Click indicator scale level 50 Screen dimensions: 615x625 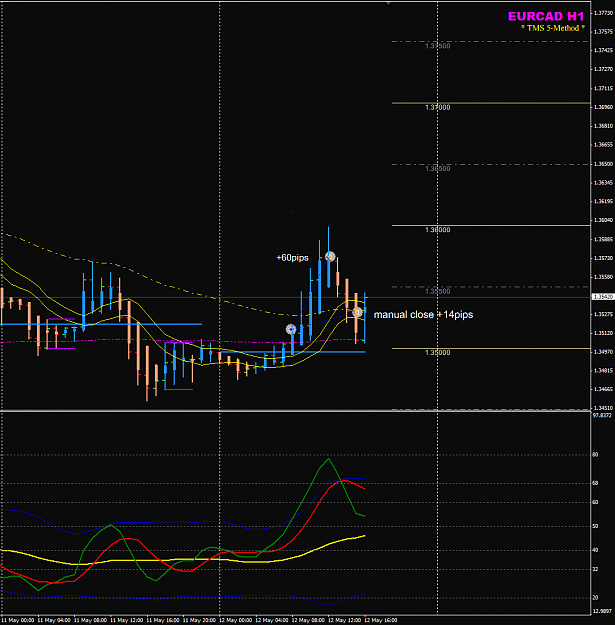pyautogui.click(x=595, y=527)
